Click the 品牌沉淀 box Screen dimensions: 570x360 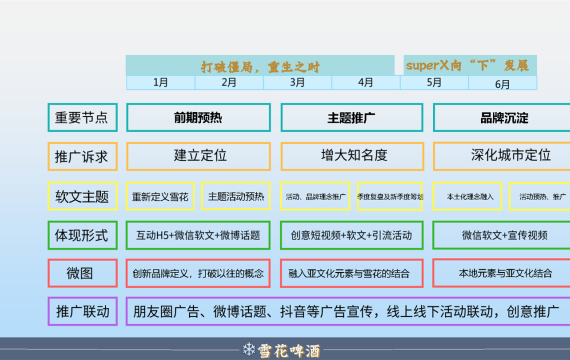coord(502,117)
